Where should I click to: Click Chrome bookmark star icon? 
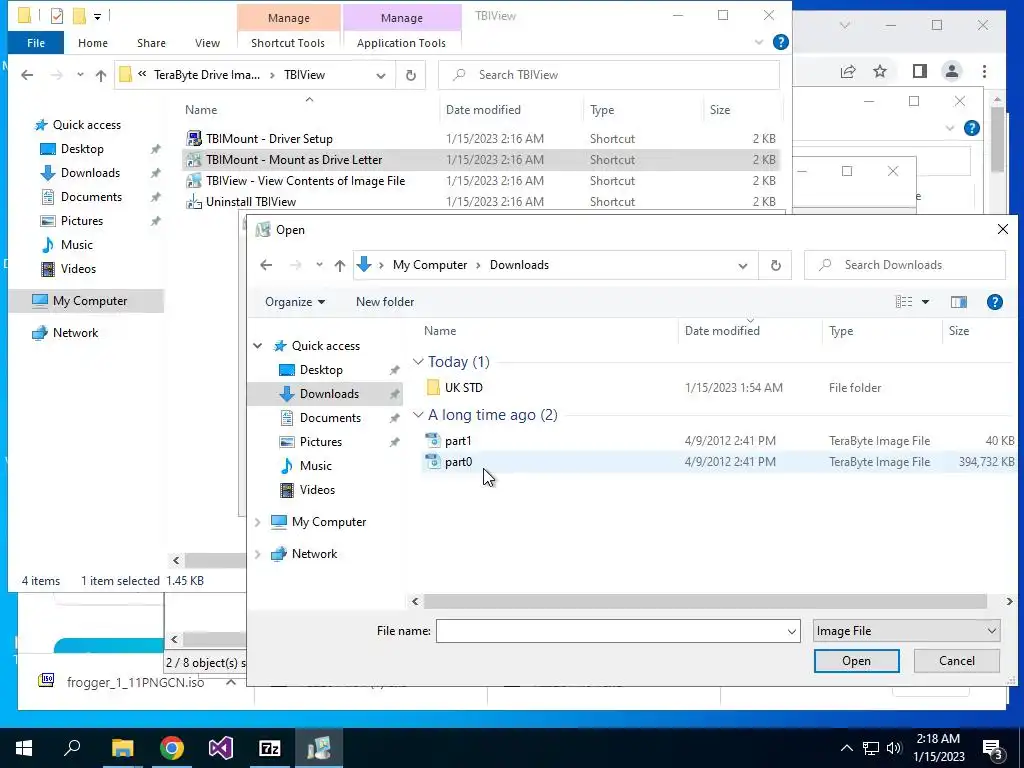pyautogui.click(x=880, y=71)
